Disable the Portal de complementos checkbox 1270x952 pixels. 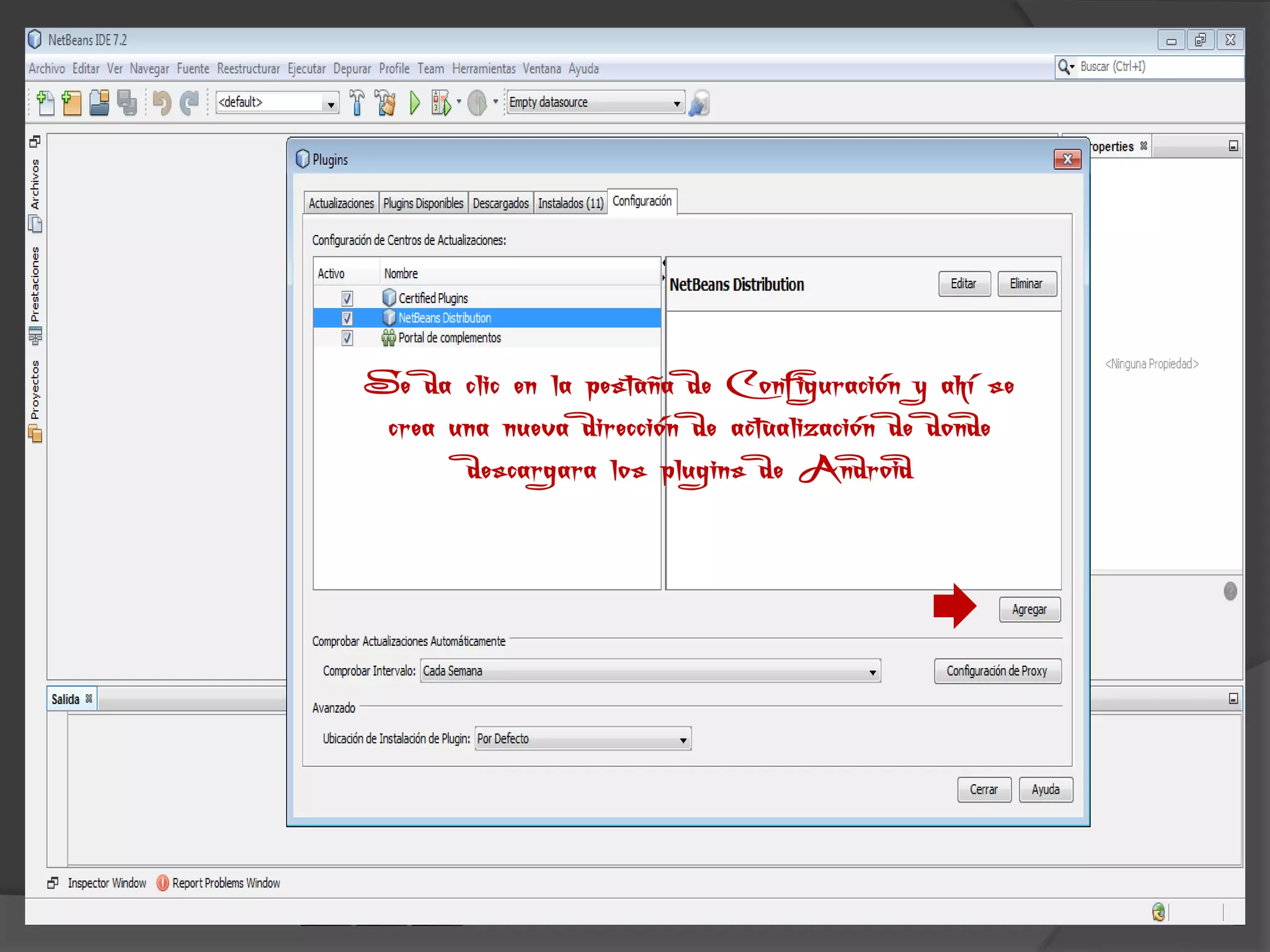click(x=347, y=338)
